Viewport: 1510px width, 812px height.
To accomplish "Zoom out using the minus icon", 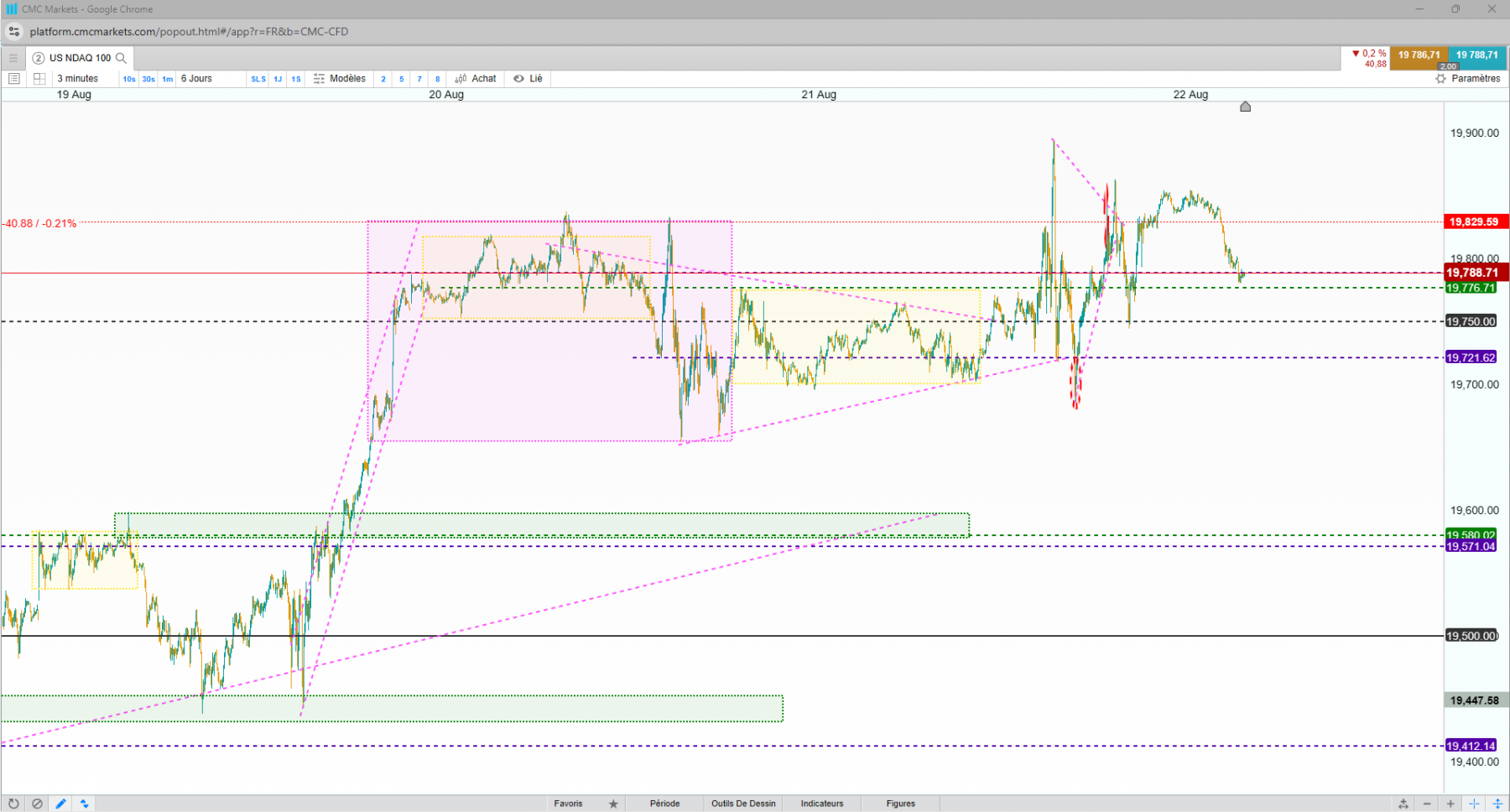I will 1427,804.
